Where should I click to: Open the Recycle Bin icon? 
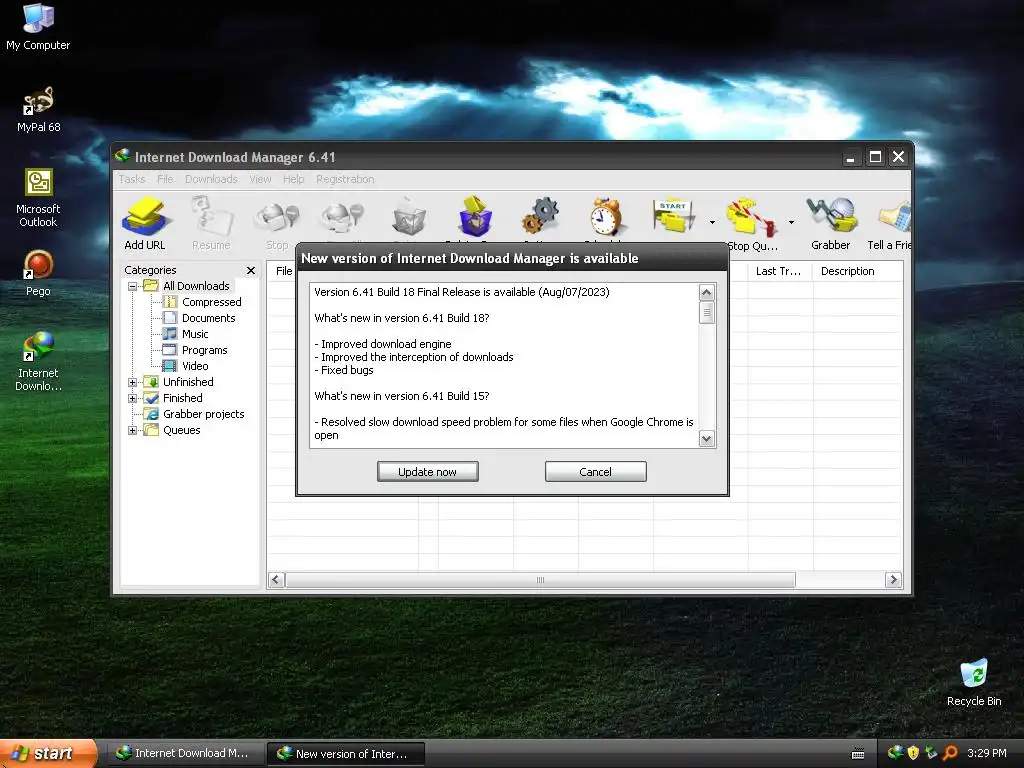coord(974,683)
